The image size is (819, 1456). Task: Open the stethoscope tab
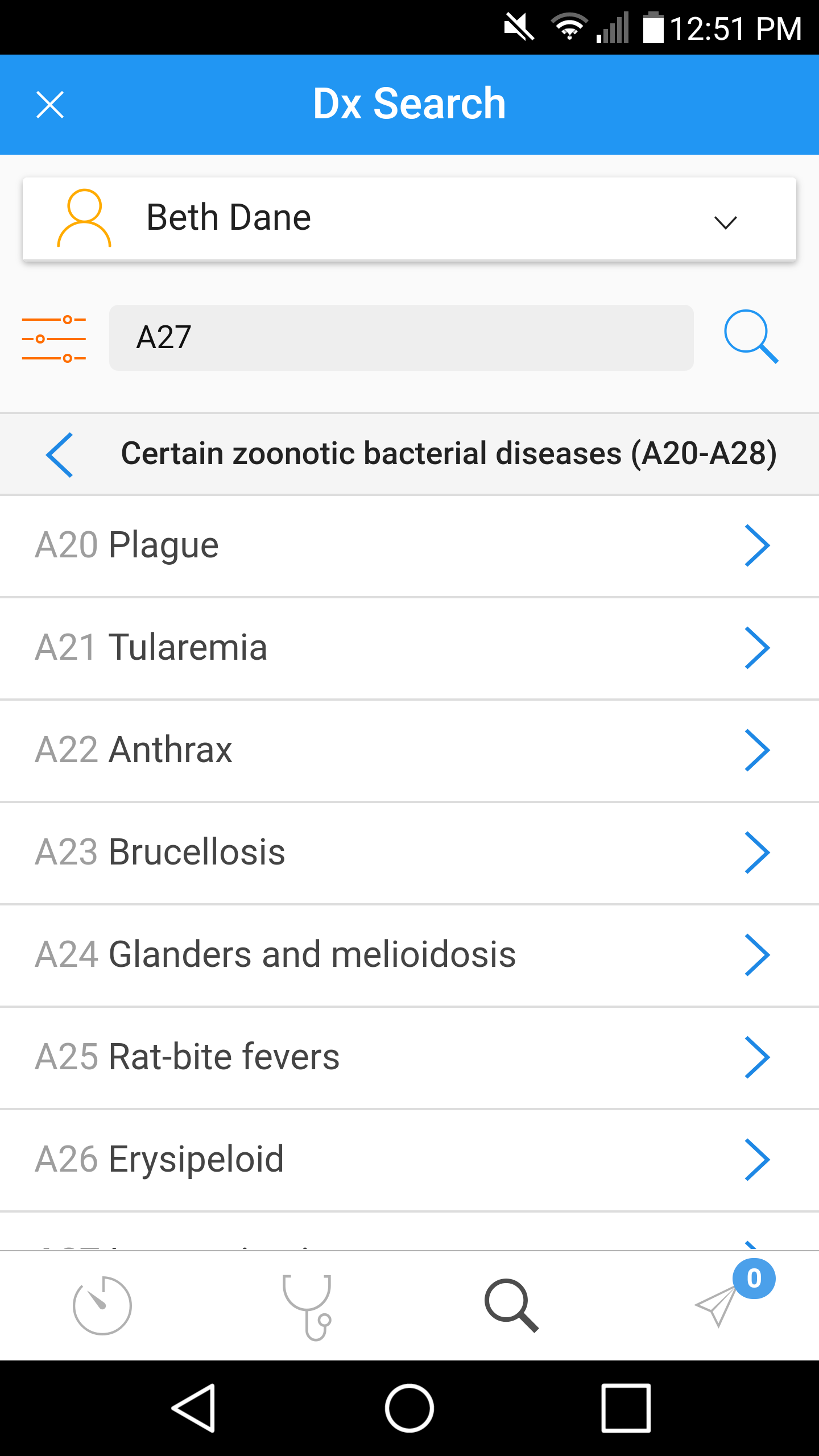point(307,1306)
